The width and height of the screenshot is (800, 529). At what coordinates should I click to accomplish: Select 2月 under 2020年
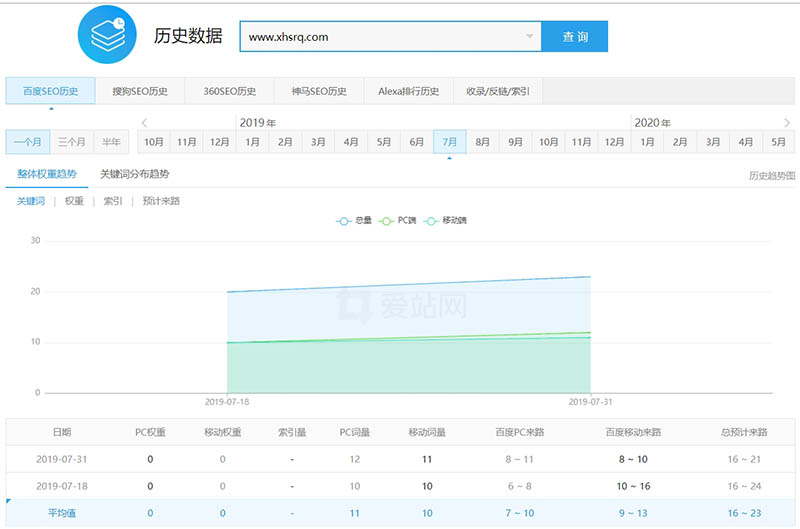(680, 142)
